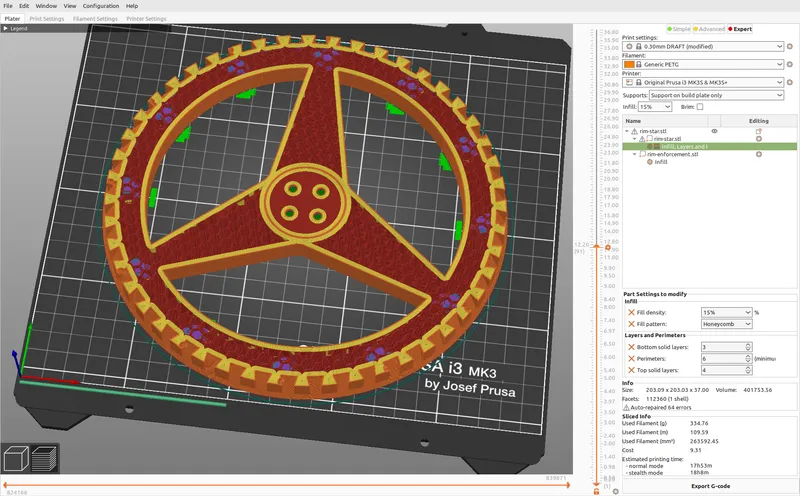Select the rim-enforcement.stl part
The height and width of the screenshot is (496, 800).
(672, 154)
